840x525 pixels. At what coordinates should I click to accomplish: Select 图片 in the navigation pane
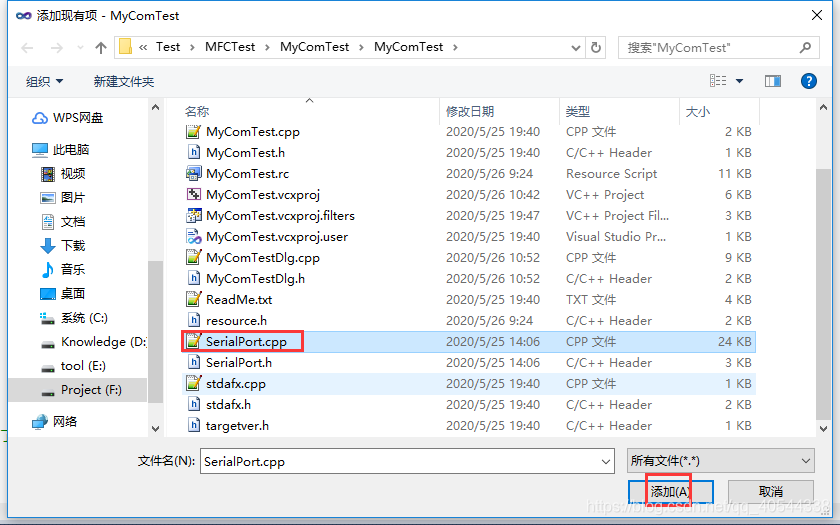(x=73, y=198)
